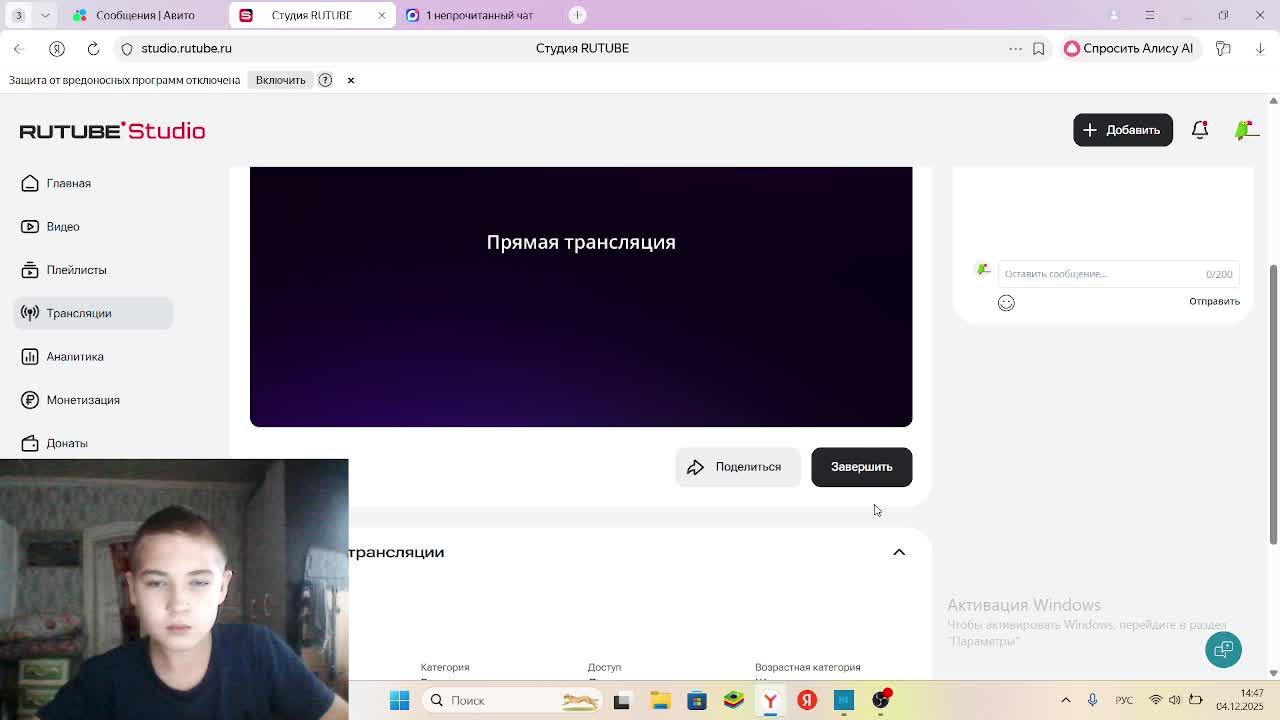Click the address bar studio.rutube.ru
This screenshot has height=720, width=1280.
coord(186,48)
